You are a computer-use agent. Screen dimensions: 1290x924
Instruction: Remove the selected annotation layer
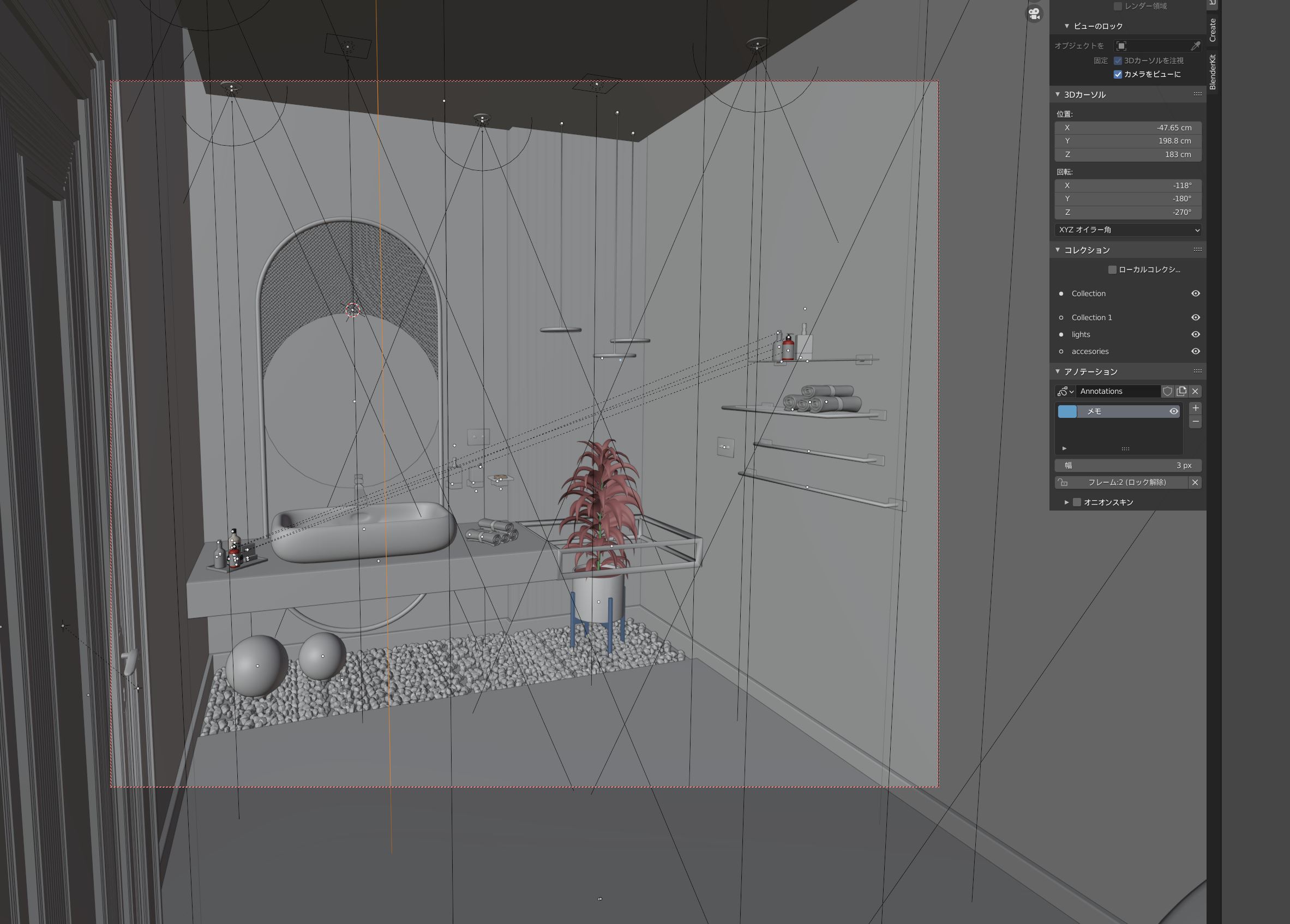(1195, 422)
